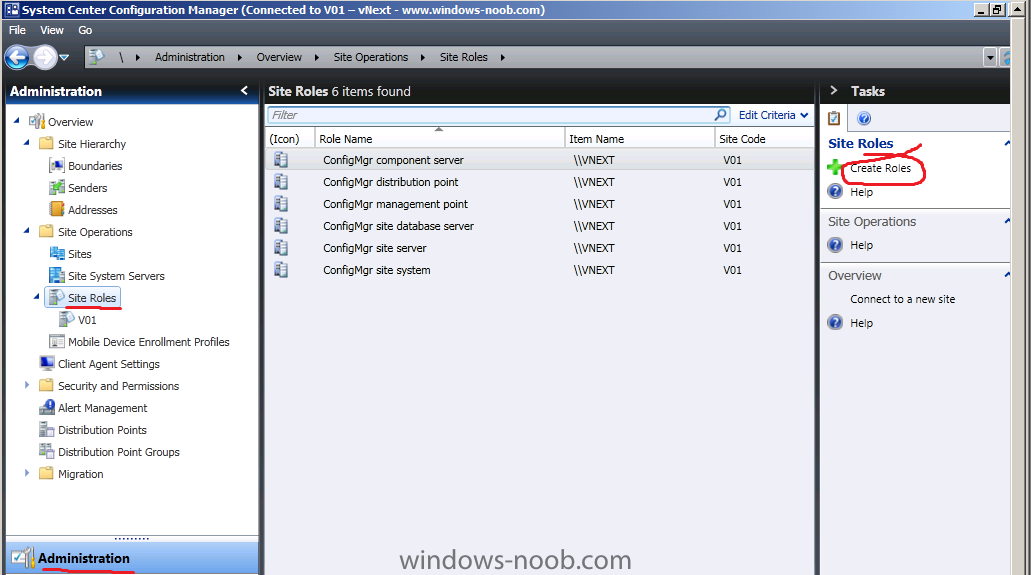Sort by the Role Name column header
Screen dimensions: 1031x575
(x=439, y=139)
